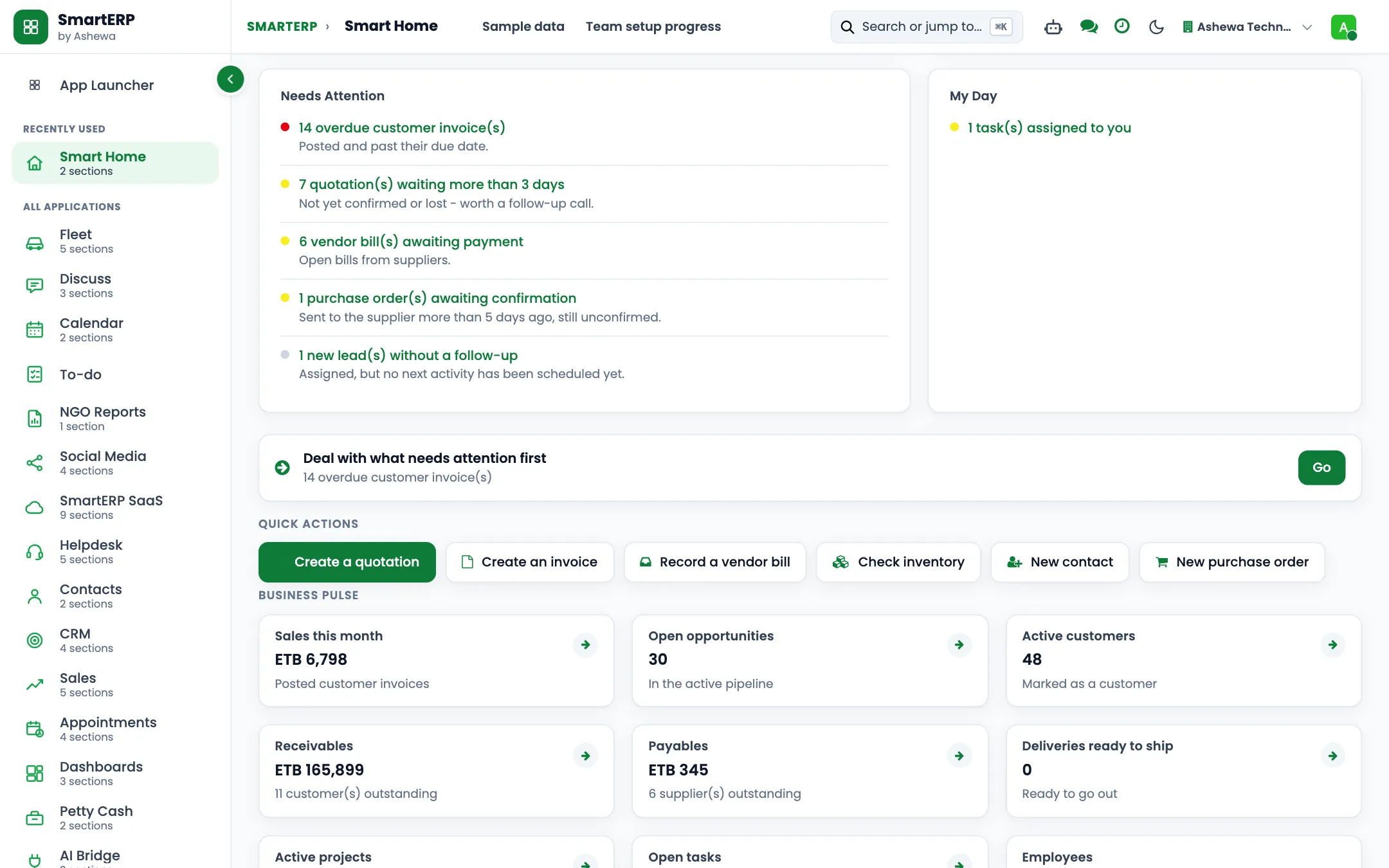Click the SMARTERP breadcrumb link
1389x868 pixels.
(282, 26)
